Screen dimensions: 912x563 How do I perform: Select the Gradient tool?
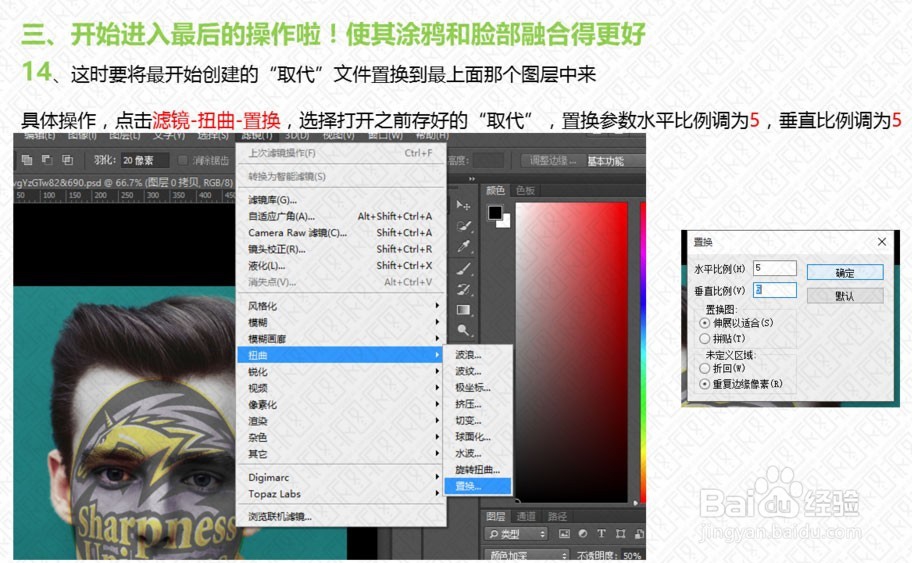464,309
